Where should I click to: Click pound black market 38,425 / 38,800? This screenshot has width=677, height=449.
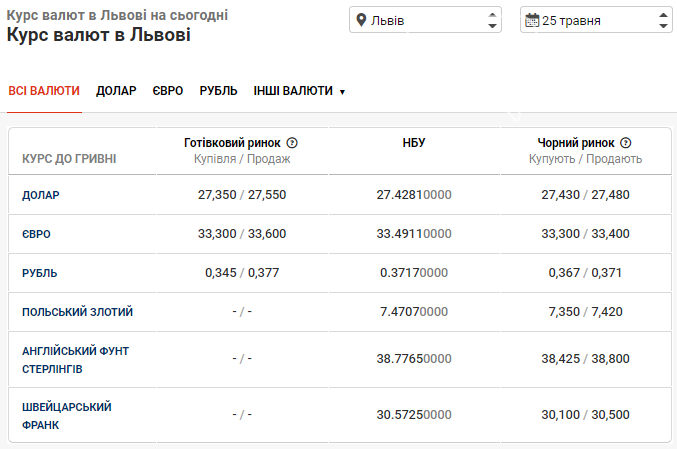(585, 358)
